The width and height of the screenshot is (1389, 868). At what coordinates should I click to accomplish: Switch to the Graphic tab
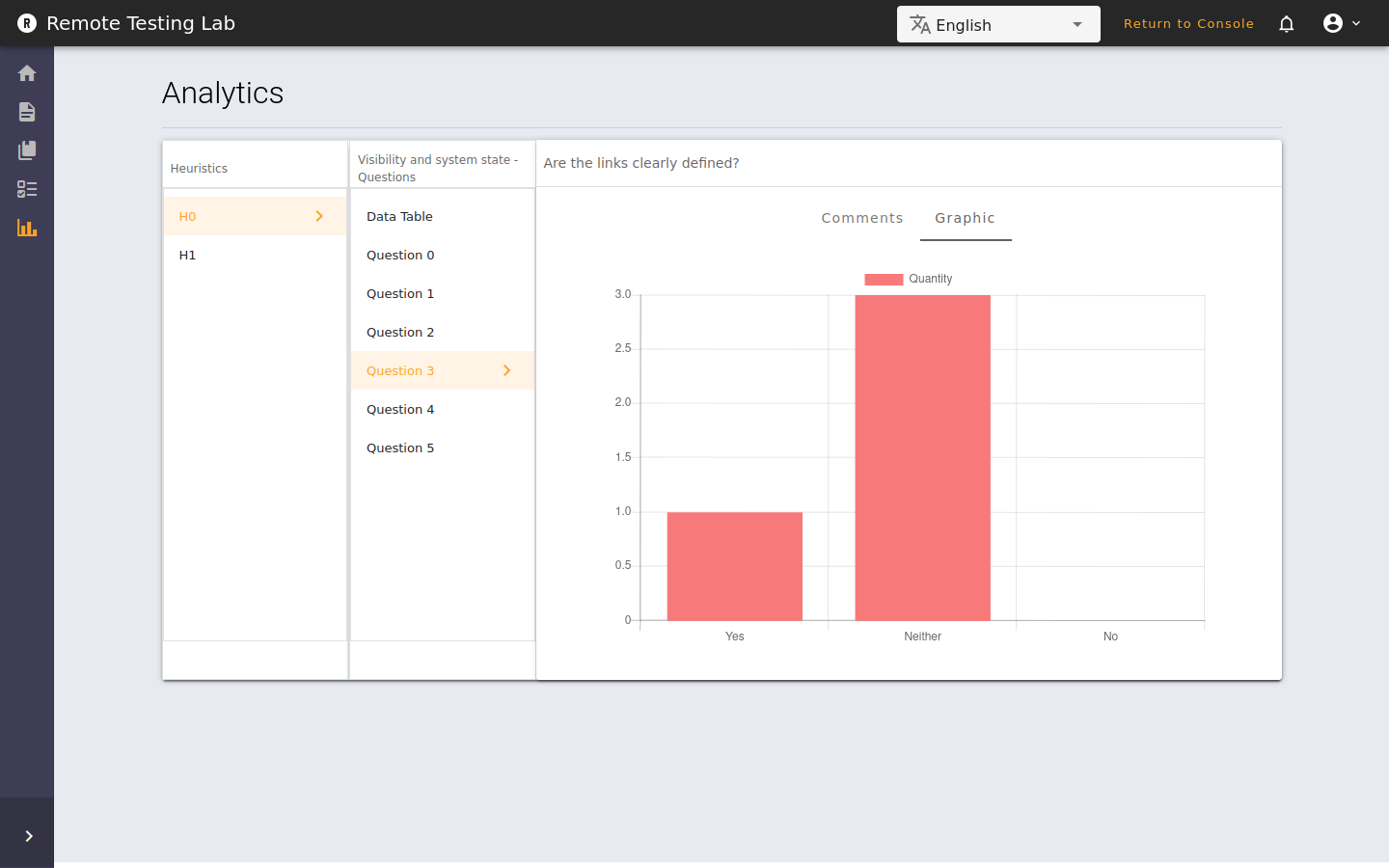coord(965,218)
